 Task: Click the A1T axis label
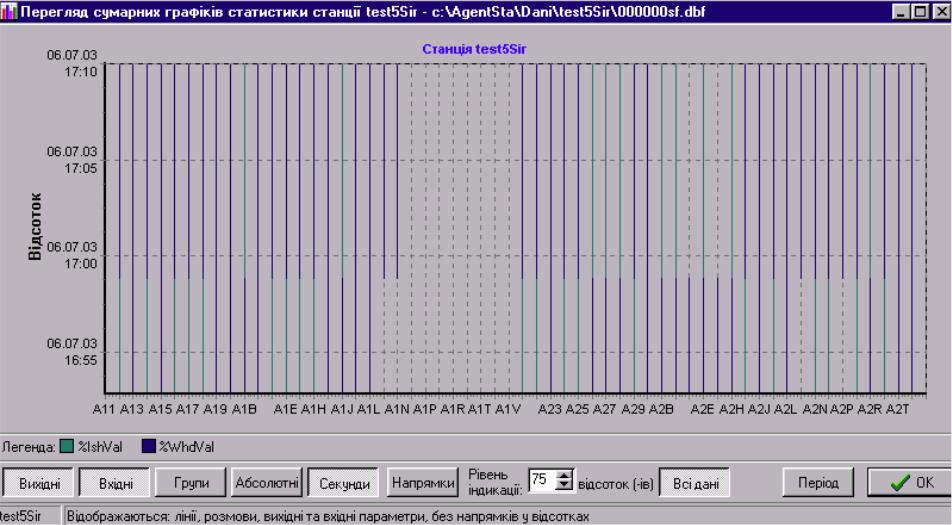click(480, 409)
